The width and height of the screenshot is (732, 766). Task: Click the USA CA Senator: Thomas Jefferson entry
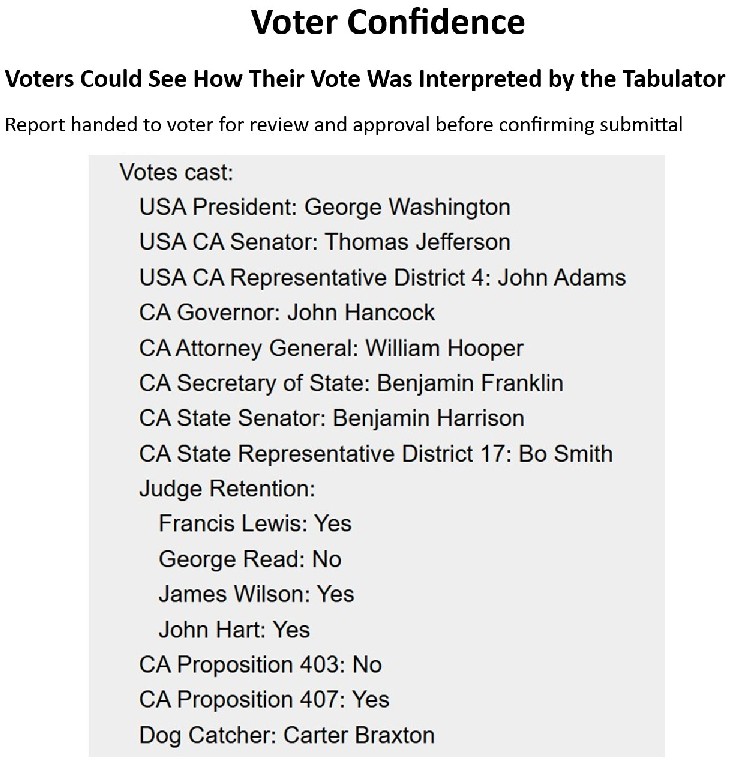click(x=325, y=242)
